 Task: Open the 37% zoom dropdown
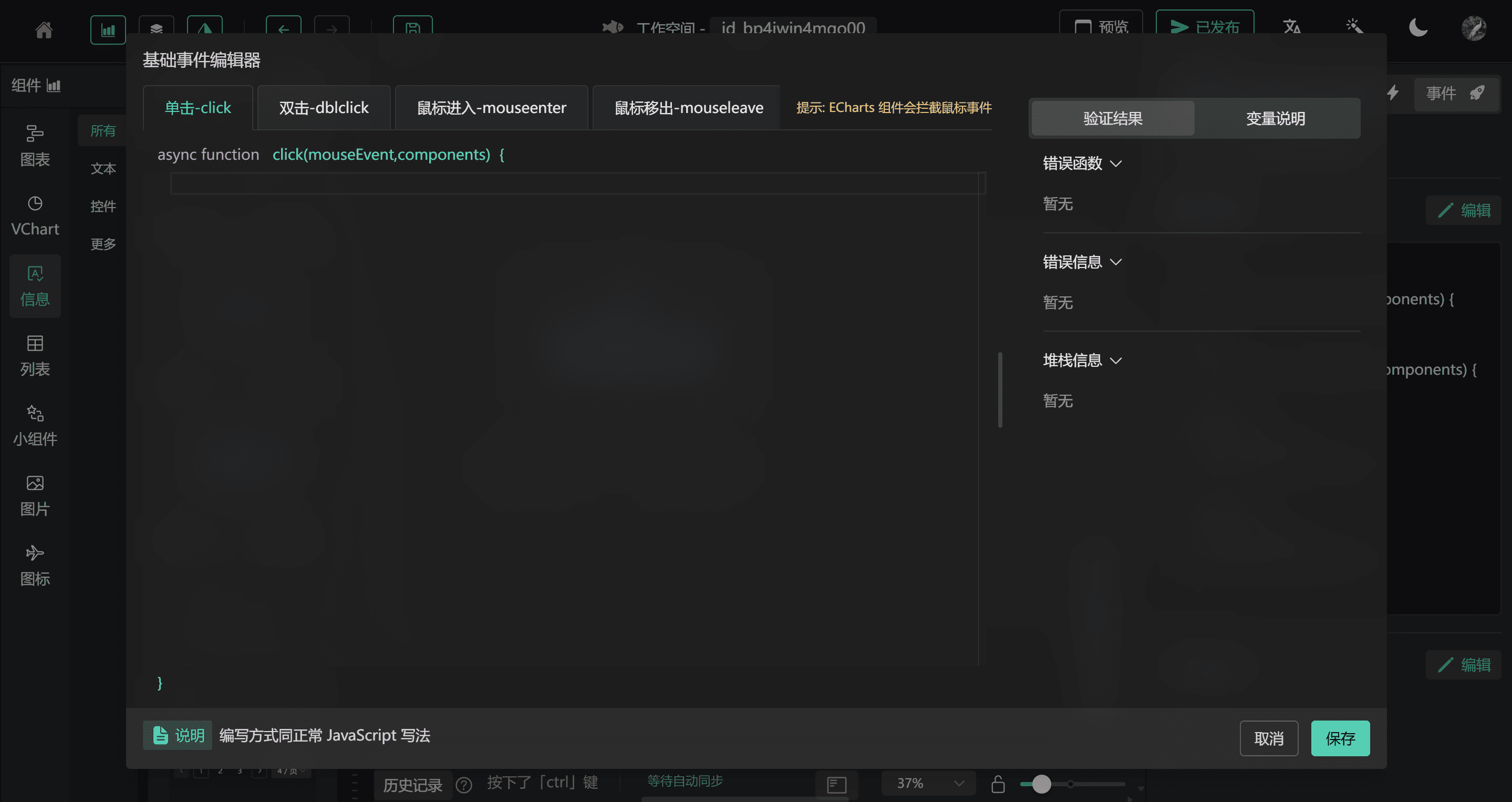pyautogui.click(x=928, y=783)
